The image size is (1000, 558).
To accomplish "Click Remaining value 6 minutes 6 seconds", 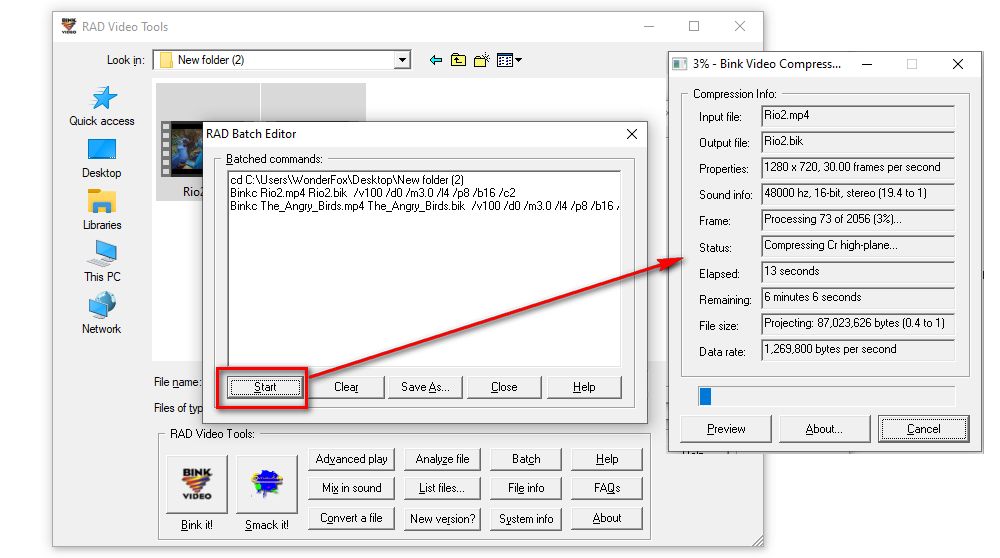I will [858, 298].
